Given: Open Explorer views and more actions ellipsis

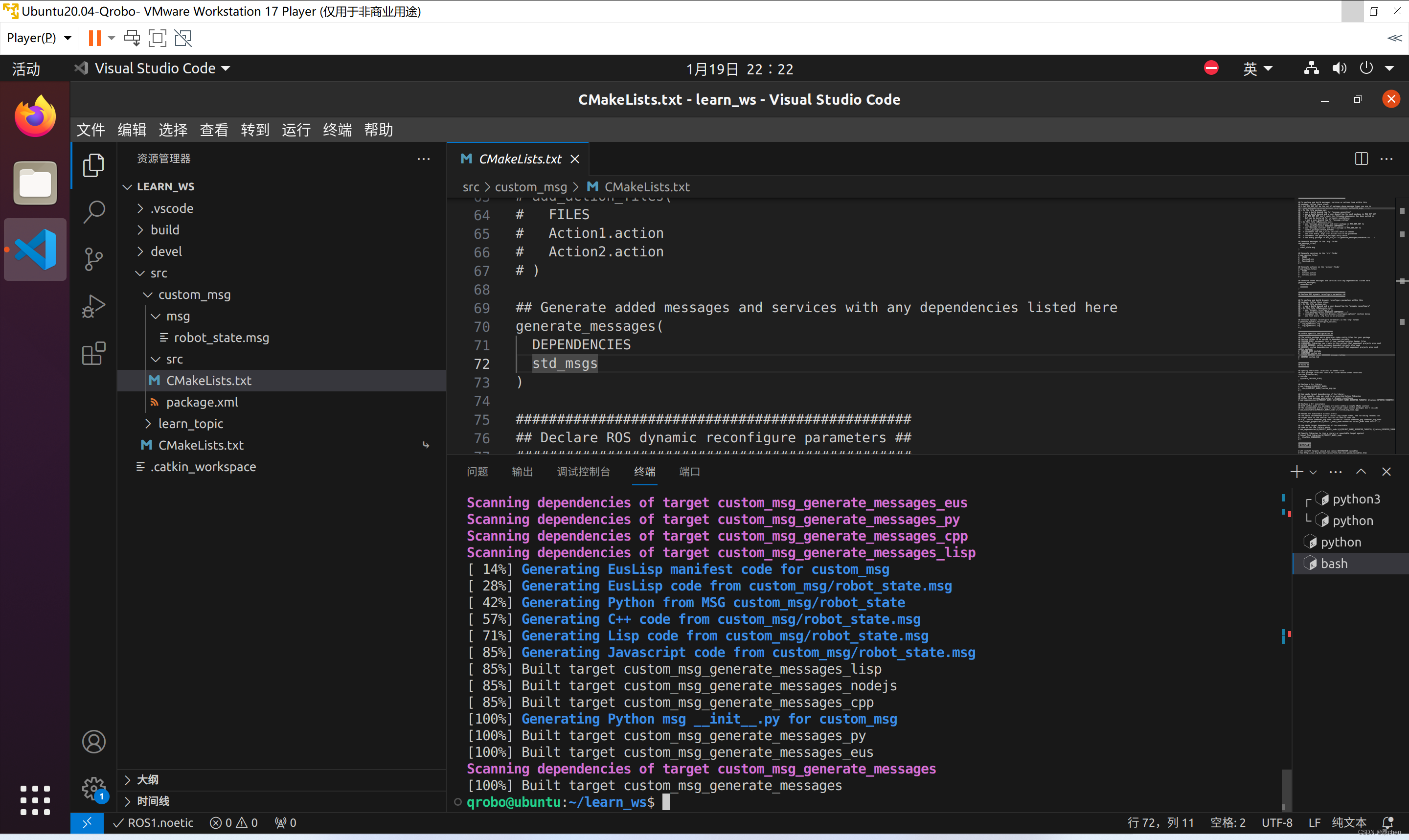Looking at the screenshot, I should [x=423, y=159].
